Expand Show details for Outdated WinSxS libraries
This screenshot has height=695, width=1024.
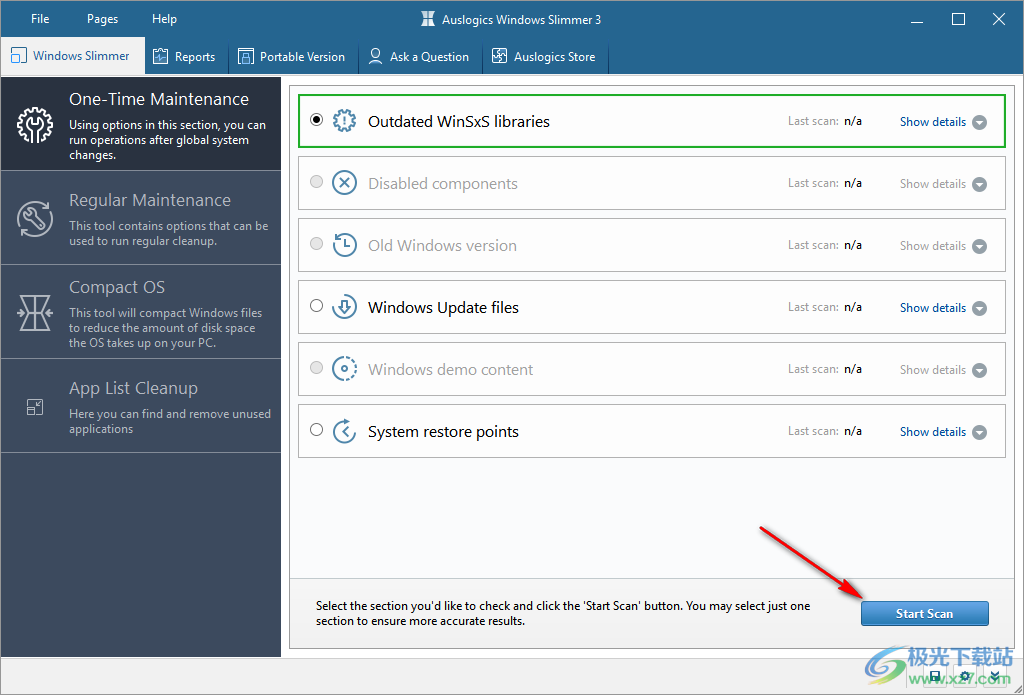(942, 122)
